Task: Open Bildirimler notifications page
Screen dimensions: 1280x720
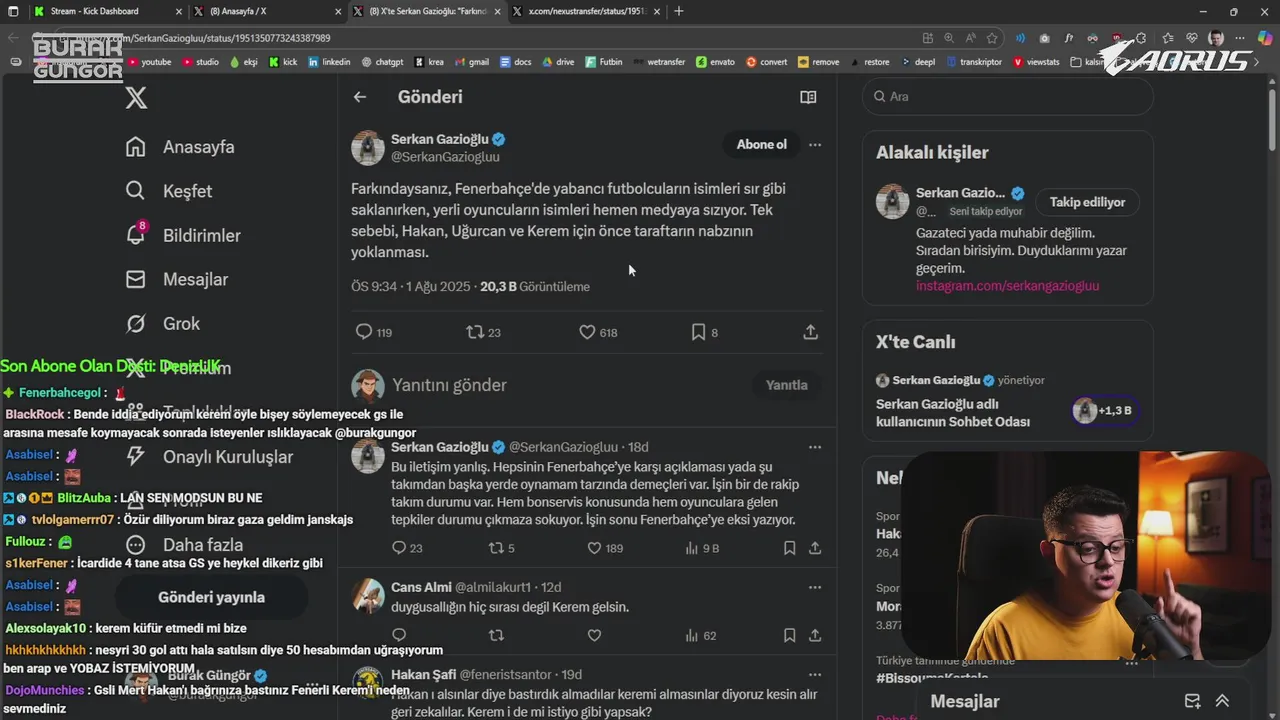Action: [183, 235]
